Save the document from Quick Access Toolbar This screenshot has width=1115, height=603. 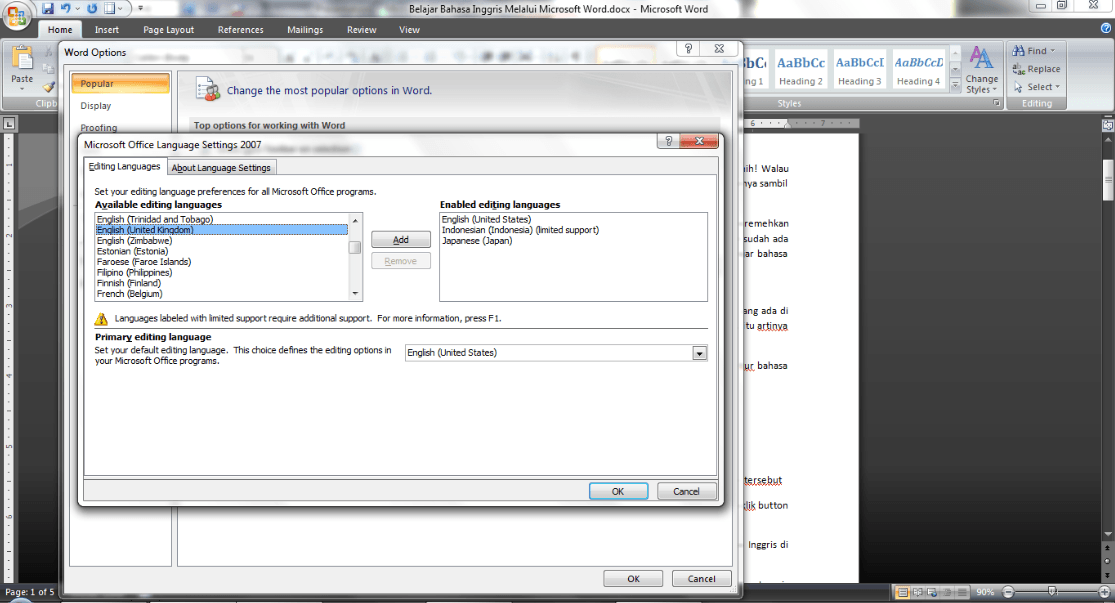[x=48, y=9]
